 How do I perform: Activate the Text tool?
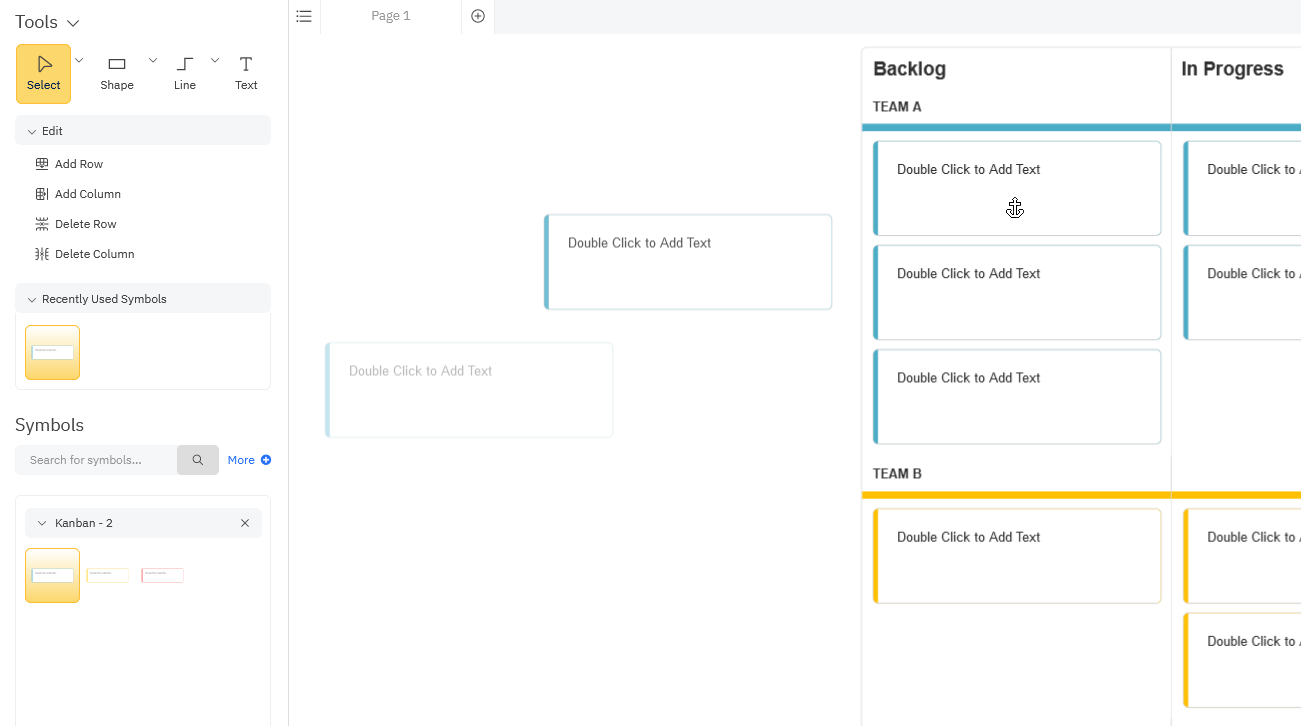click(x=246, y=65)
